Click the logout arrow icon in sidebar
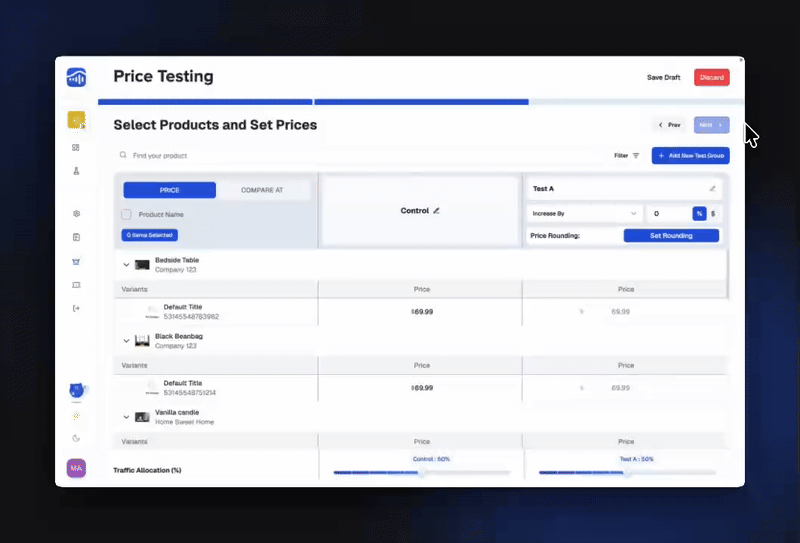Viewport: 800px width, 543px height. (x=76, y=308)
